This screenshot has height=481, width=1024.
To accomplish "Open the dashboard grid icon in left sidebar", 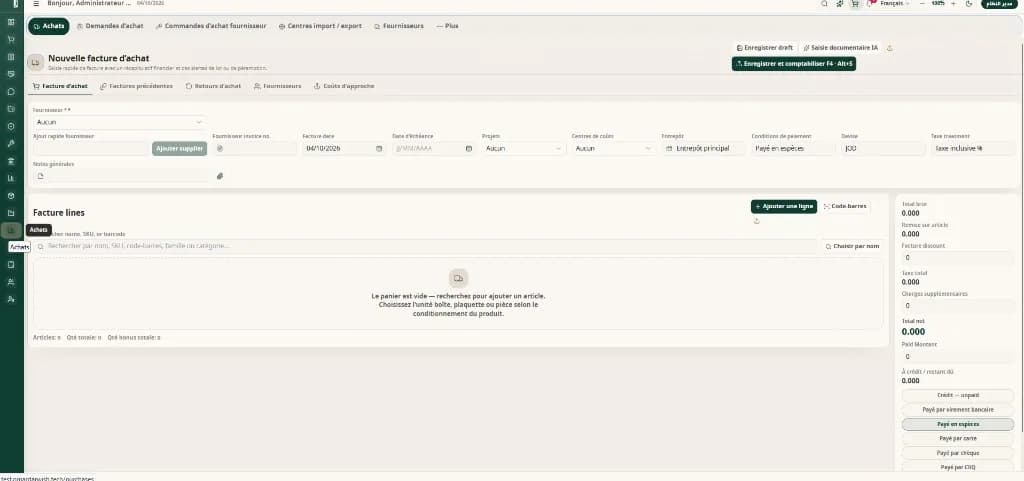I will point(11,22).
